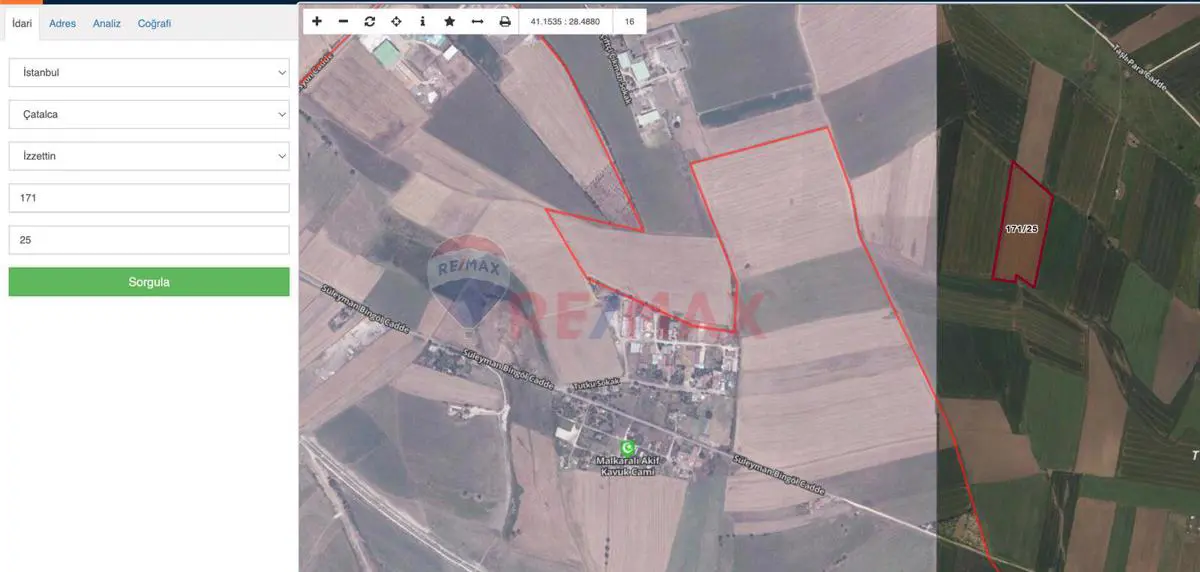Zoom in with the plus icon
This screenshot has height=572, width=1200.
click(x=317, y=21)
